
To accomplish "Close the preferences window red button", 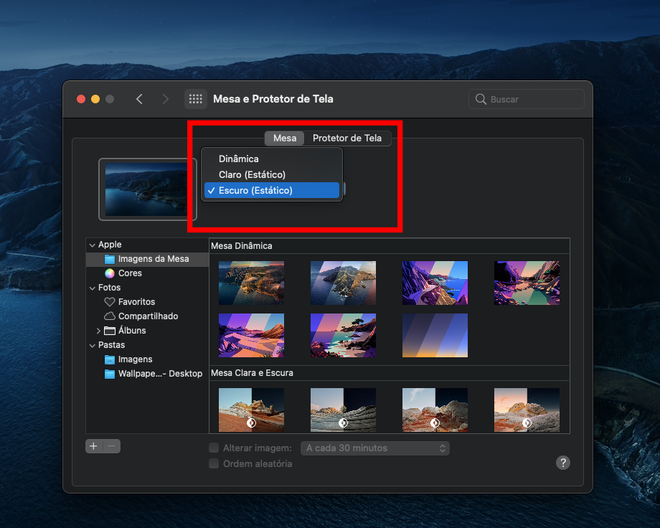I will point(81,99).
